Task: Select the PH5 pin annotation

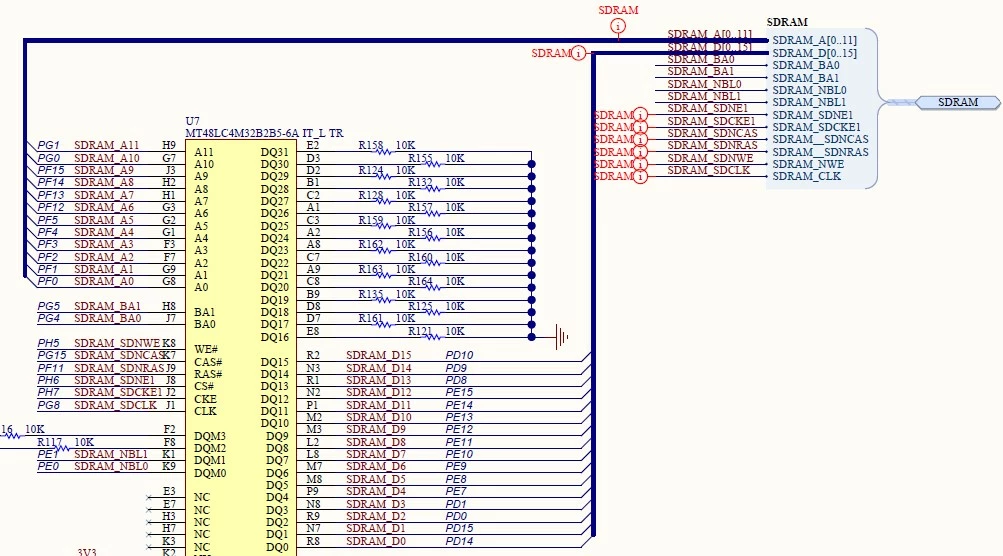Action: tap(49, 344)
